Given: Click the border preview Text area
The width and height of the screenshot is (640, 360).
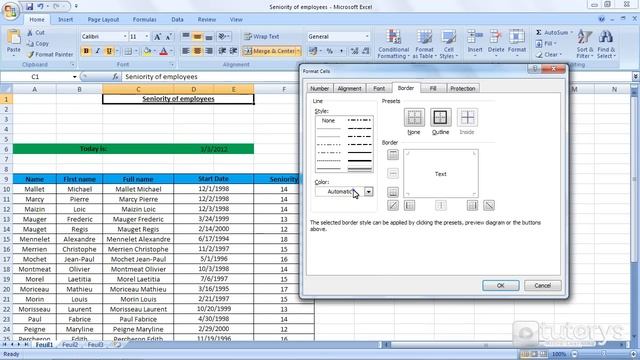Looking at the screenshot, I should [440, 174].
